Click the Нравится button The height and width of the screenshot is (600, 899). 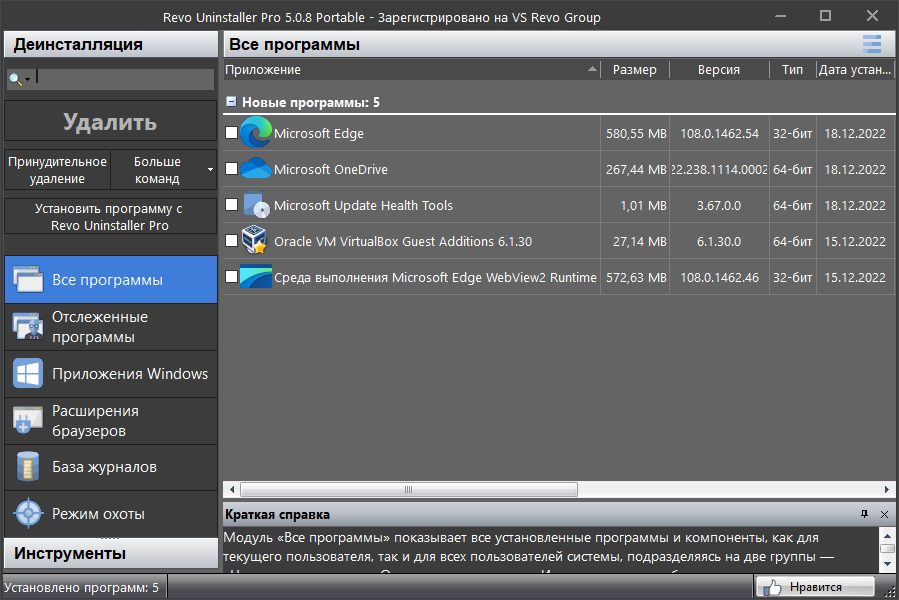(815, 586)
